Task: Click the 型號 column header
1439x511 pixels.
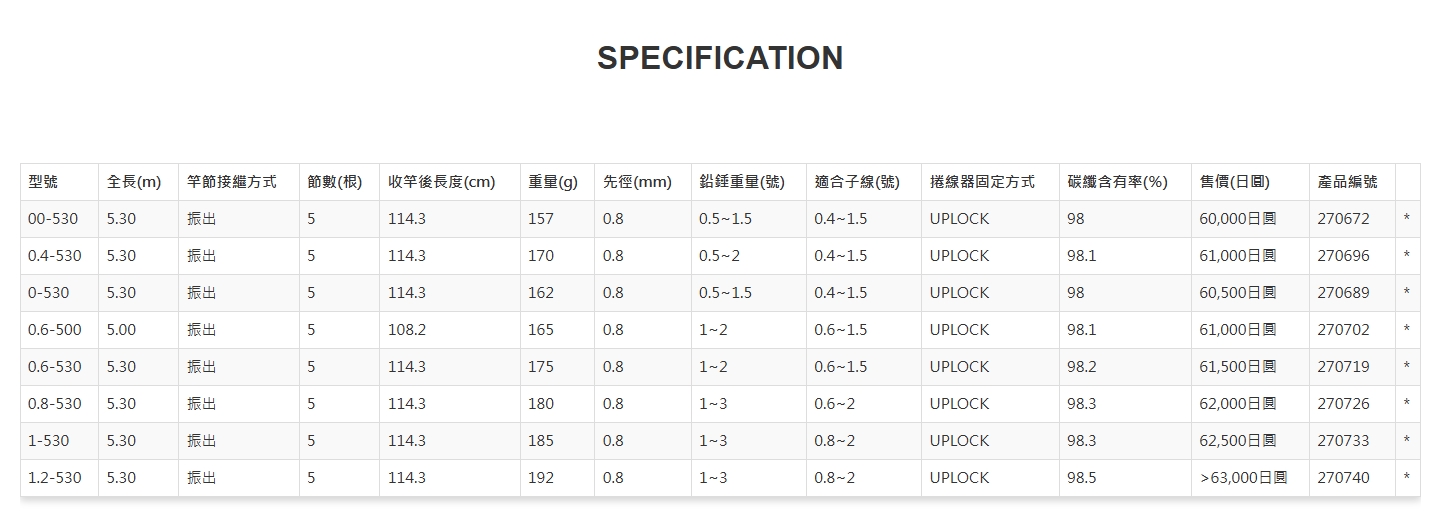Action: [44, 182]
